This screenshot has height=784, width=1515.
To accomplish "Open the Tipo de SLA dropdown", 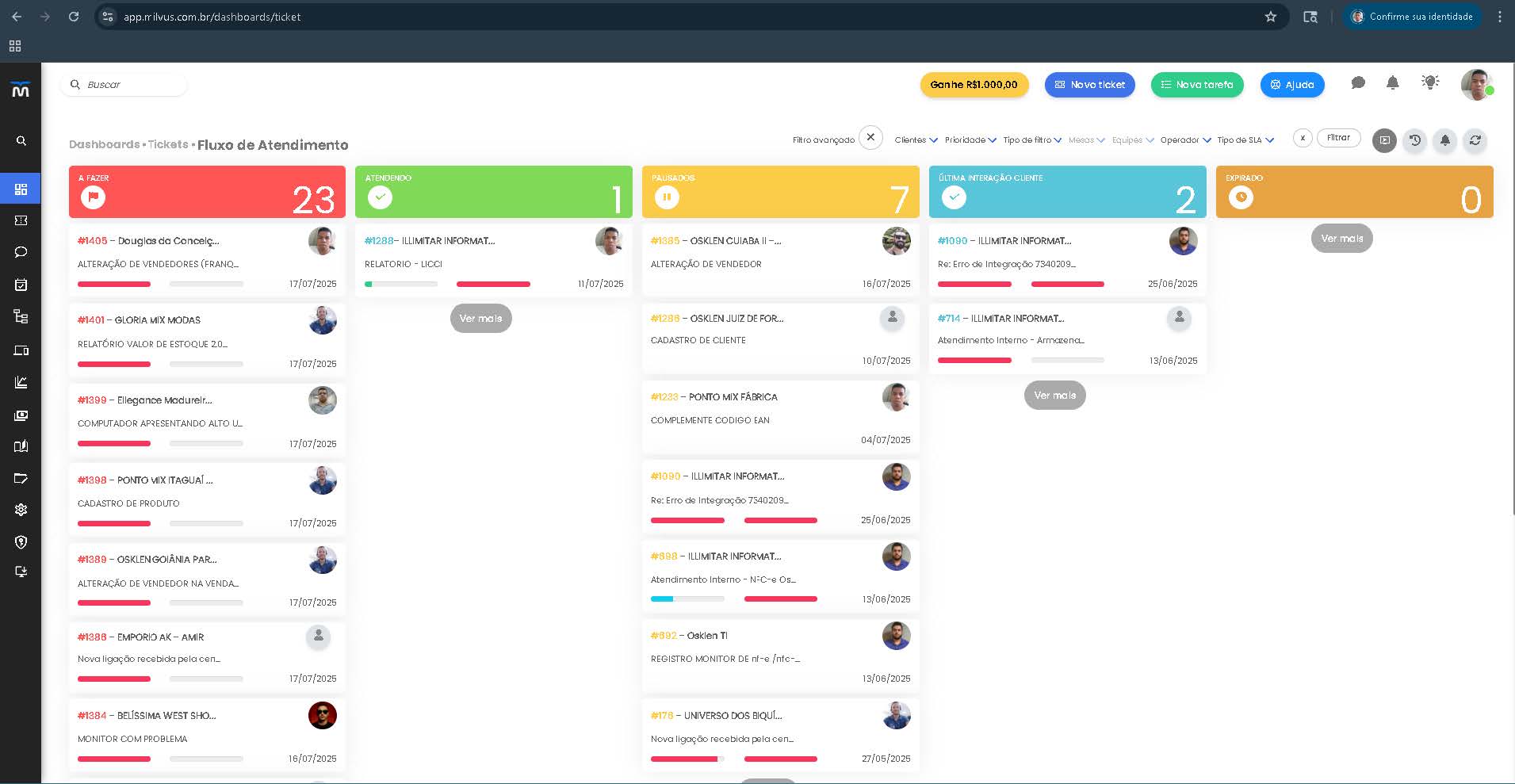I will (x=1245, y=140).
